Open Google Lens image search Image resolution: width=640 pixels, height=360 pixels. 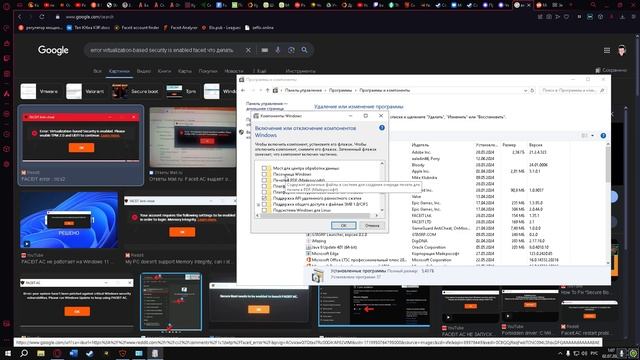[x=291, y=50]
